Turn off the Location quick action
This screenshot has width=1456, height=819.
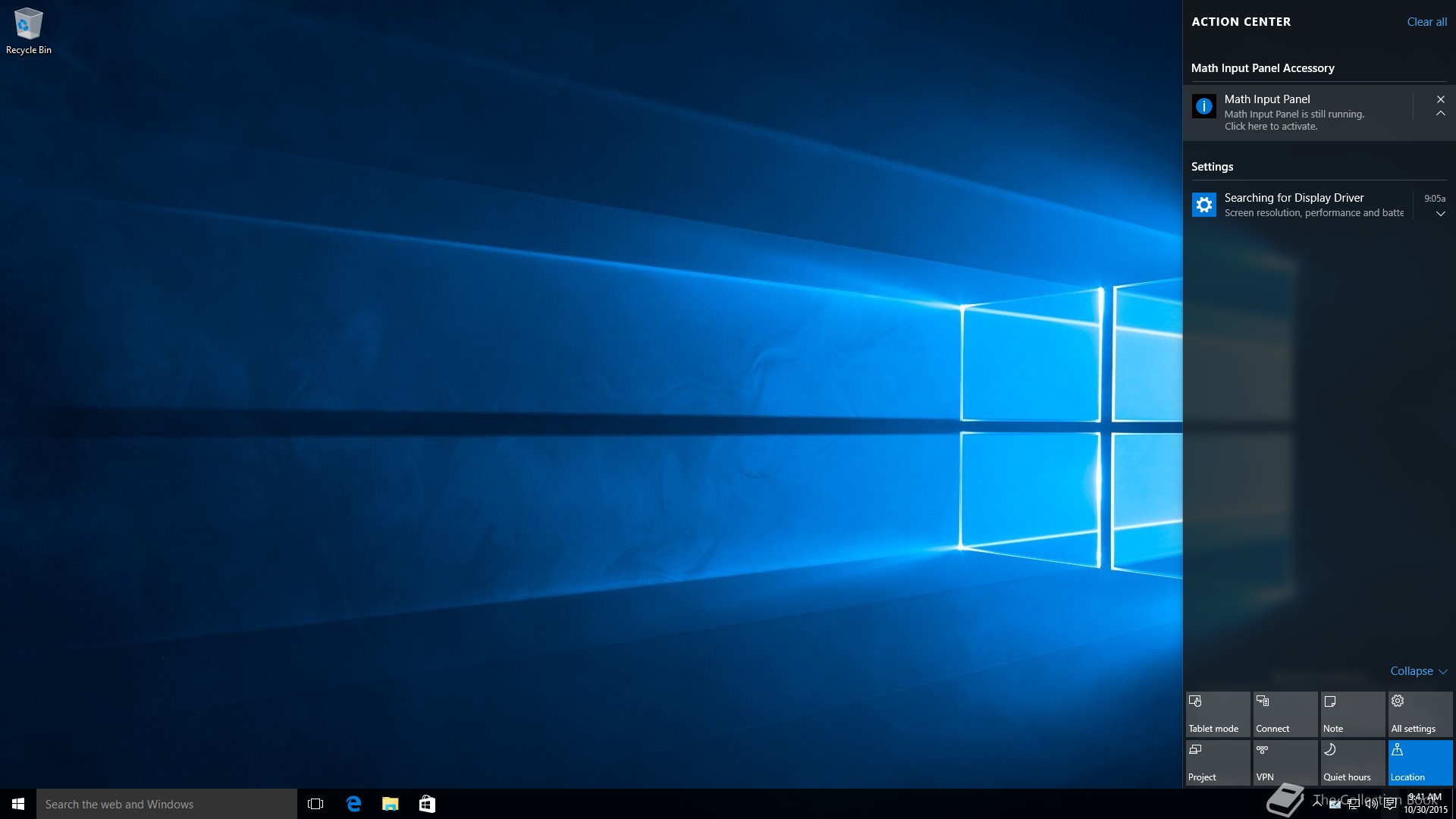tap(1420, 762)
